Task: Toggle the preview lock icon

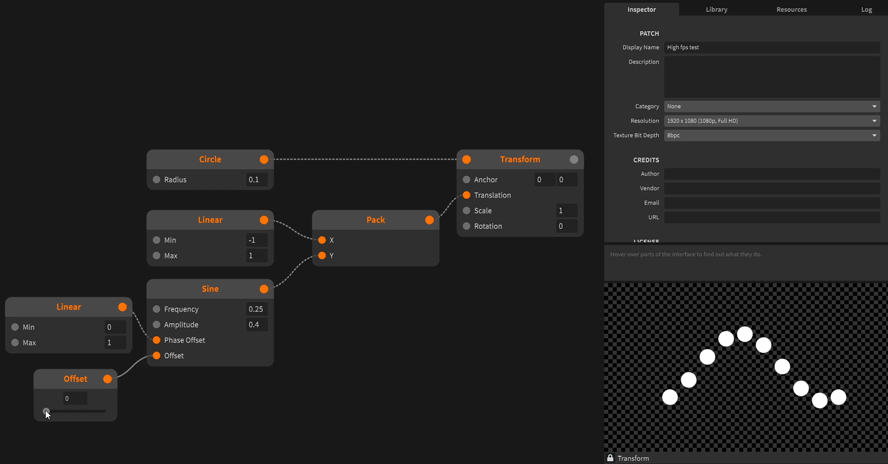Action: 610,458
